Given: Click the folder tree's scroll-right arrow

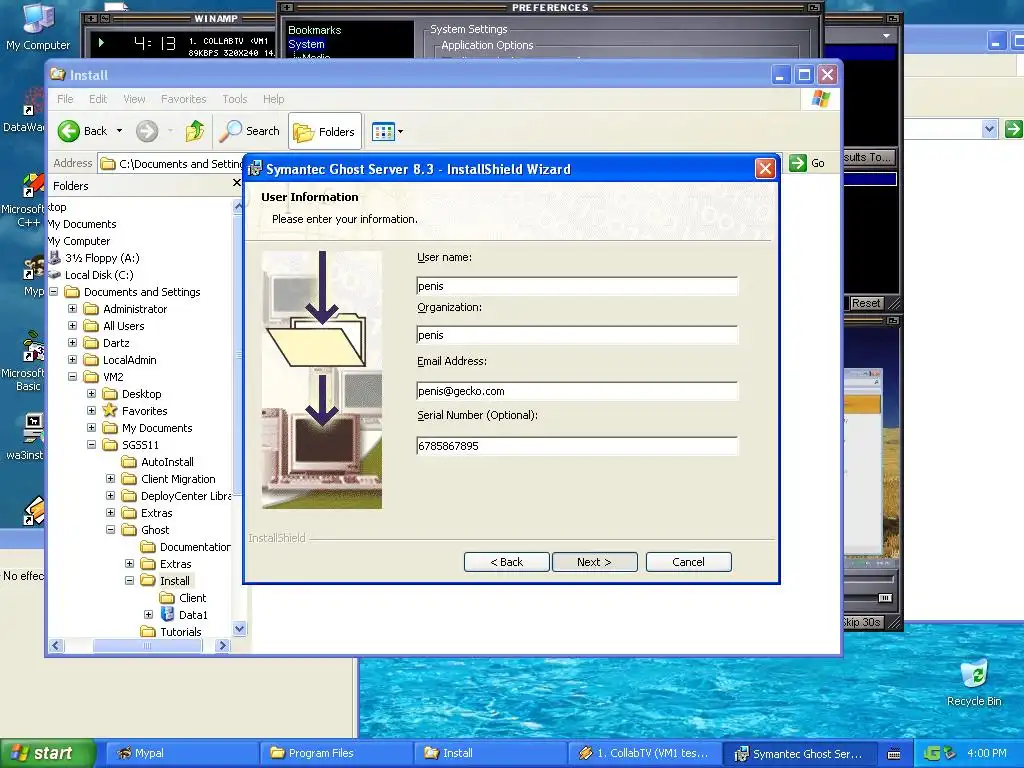Looking at the screenshot, I should point(222,646).
